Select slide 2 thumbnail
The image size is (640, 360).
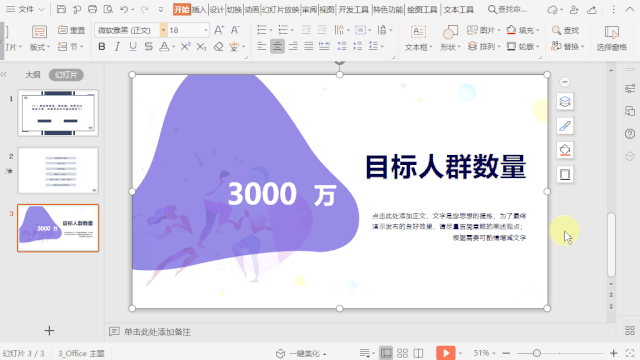click(58, 171)
